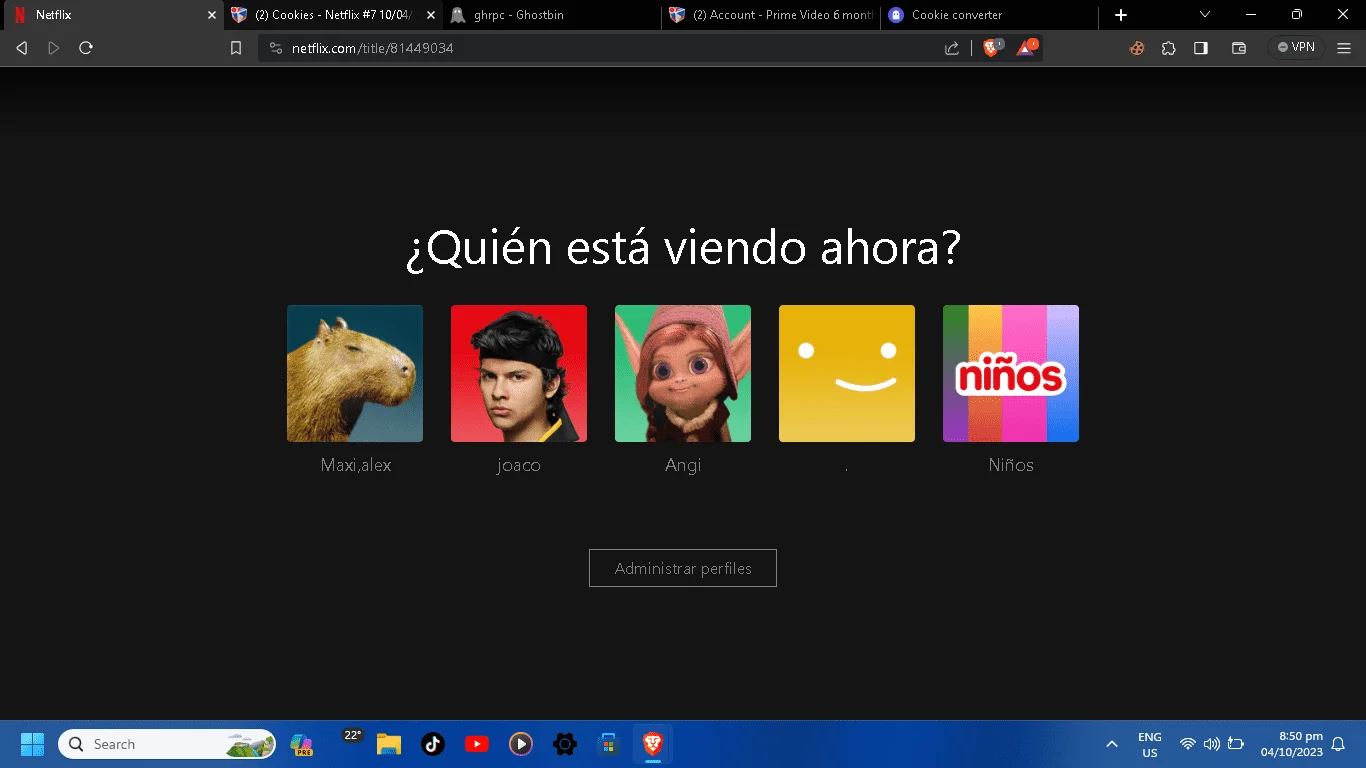Click the VPN button
Screen dimensions: 1366x768
pos(1296,47)
